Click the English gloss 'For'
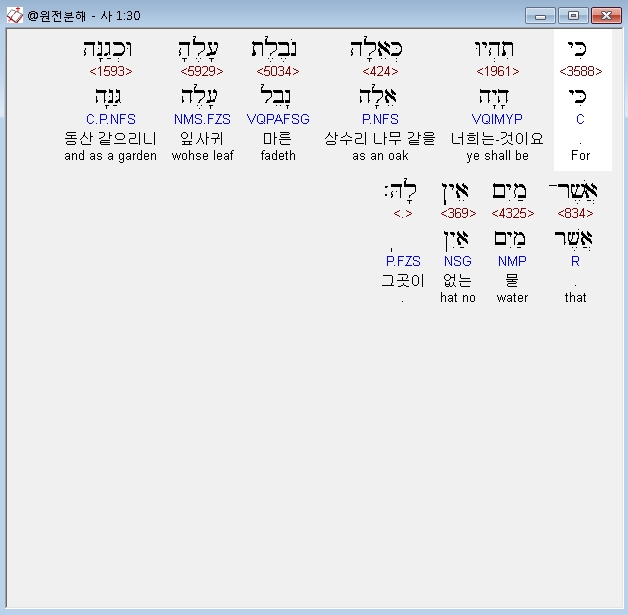Viewport: 628px width, 615px height. click(x=580, y=155)
